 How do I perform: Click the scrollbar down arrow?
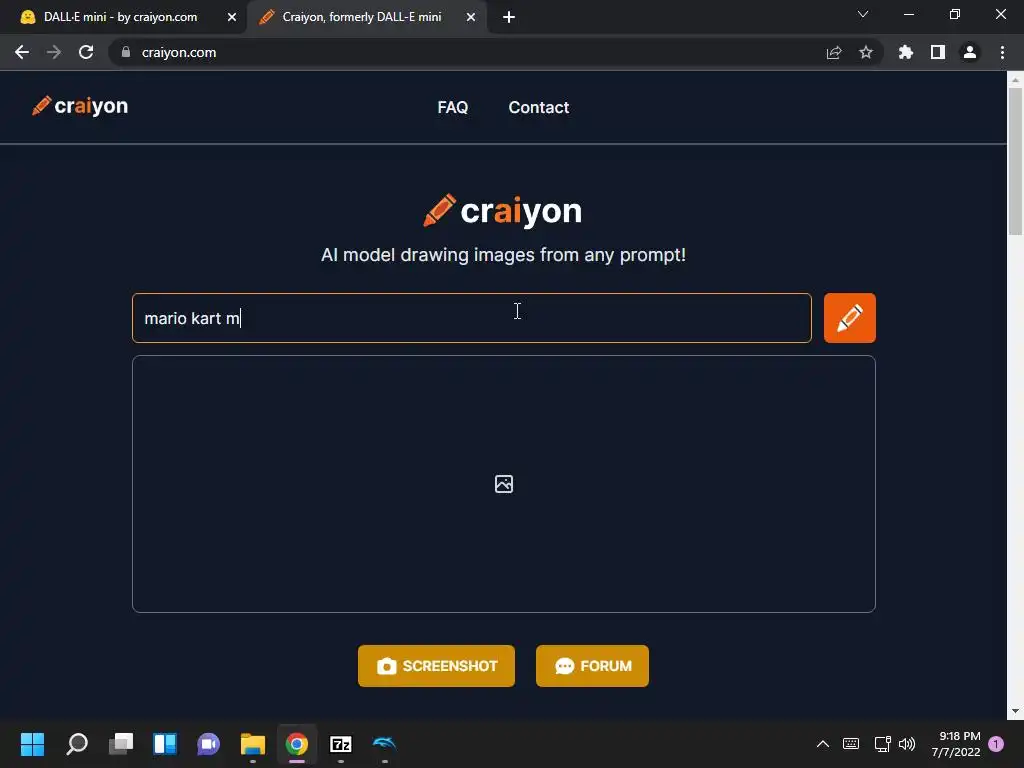tap(1015, 711)
